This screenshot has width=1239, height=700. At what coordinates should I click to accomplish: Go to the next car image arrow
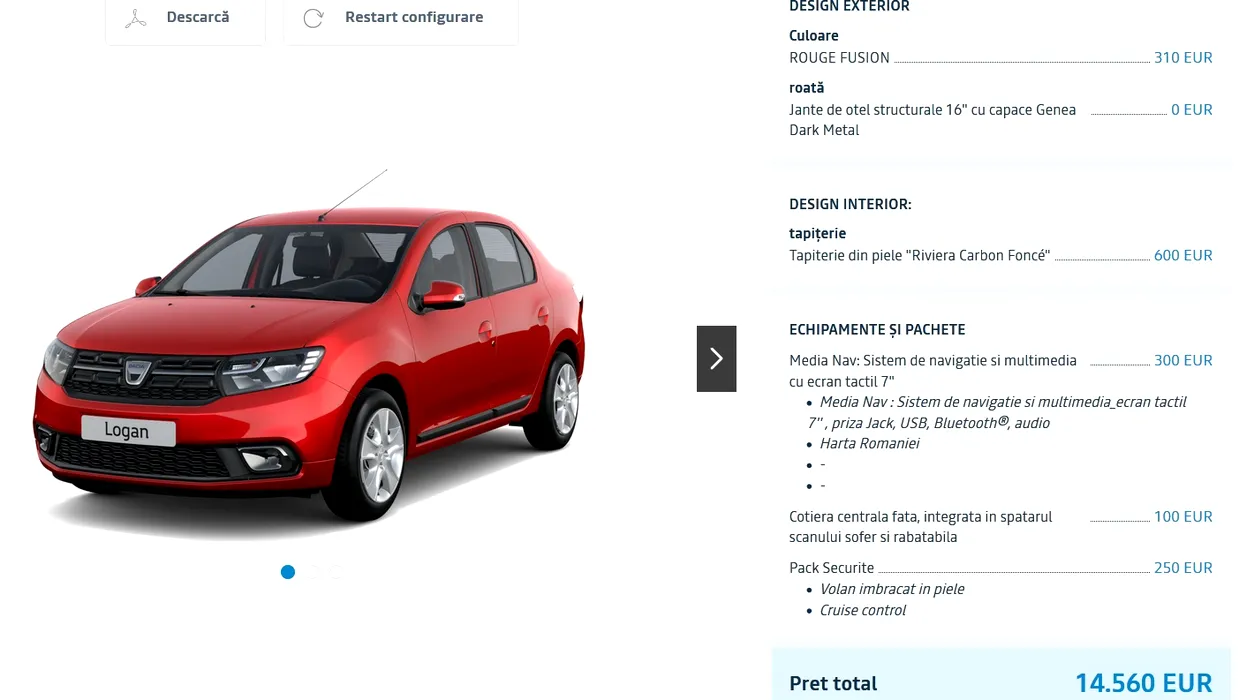tap(716, 358)
